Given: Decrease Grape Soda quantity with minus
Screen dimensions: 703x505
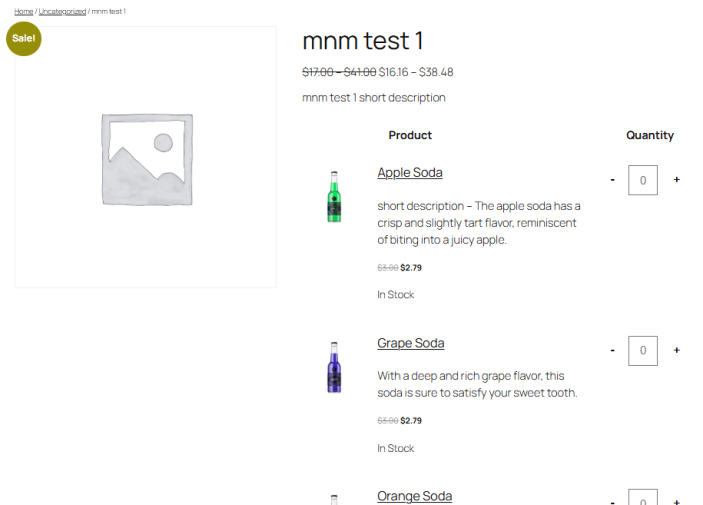Looking at the screenshot, I should [x=612, y=351].
